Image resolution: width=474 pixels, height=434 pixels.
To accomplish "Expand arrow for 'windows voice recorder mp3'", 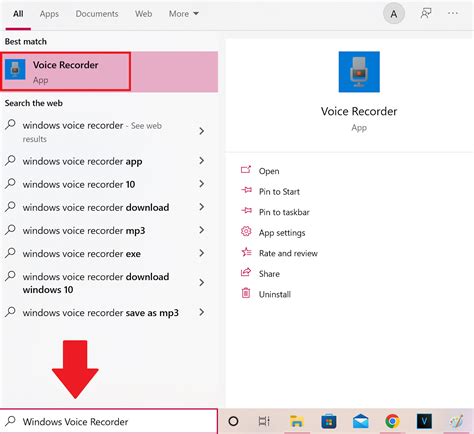I will pyautogui.click(x=201, y=230).
